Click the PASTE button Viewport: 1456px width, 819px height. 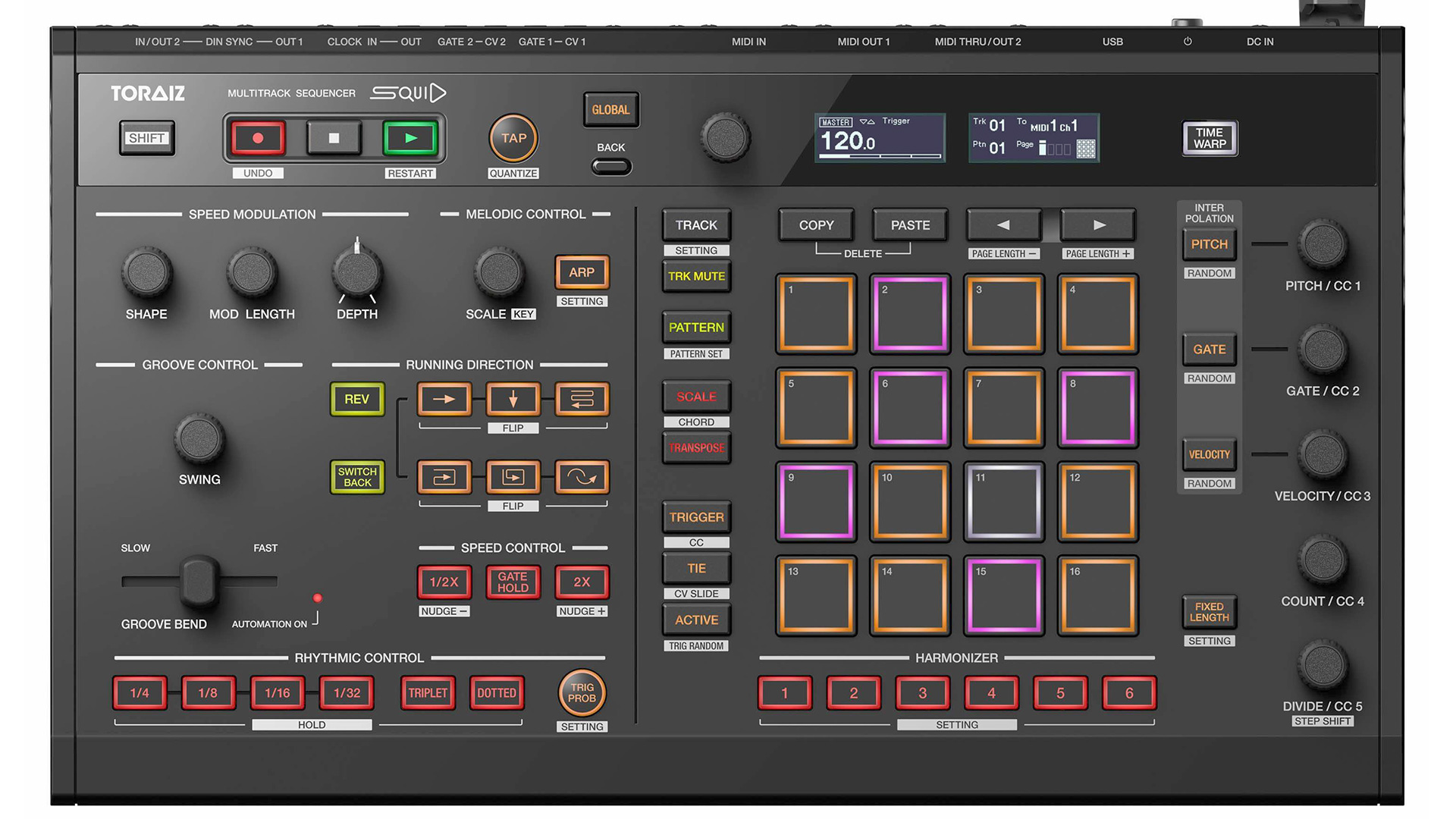tap(910, 225)
